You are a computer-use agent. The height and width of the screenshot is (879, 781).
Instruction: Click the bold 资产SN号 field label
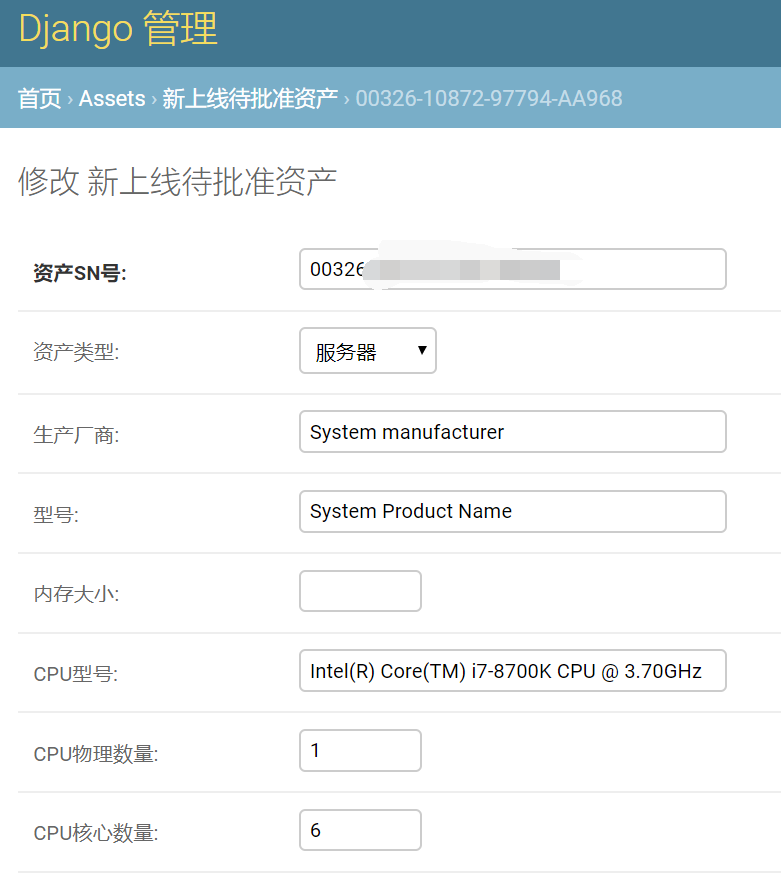coord(80,273)
